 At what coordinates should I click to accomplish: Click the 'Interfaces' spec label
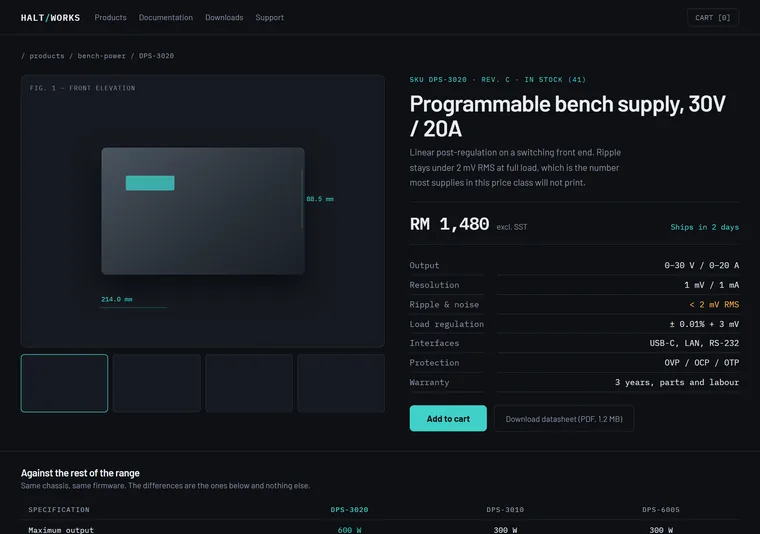[x=434, y=343]
